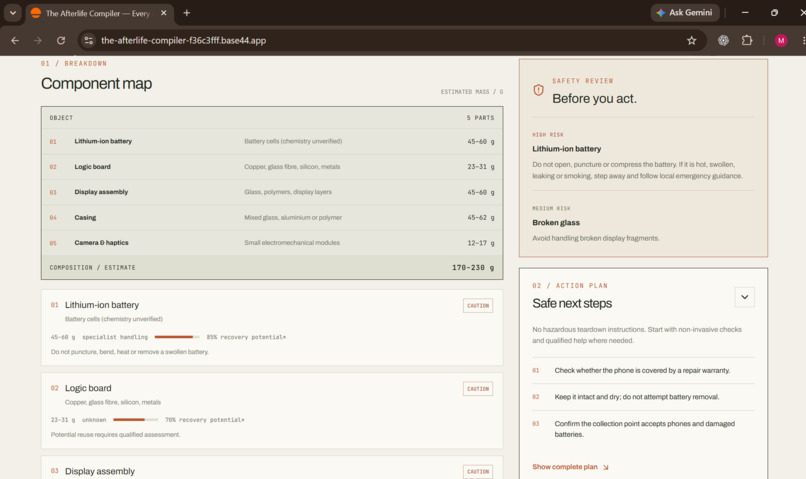Select the Display assembly table row

[272, 192]
